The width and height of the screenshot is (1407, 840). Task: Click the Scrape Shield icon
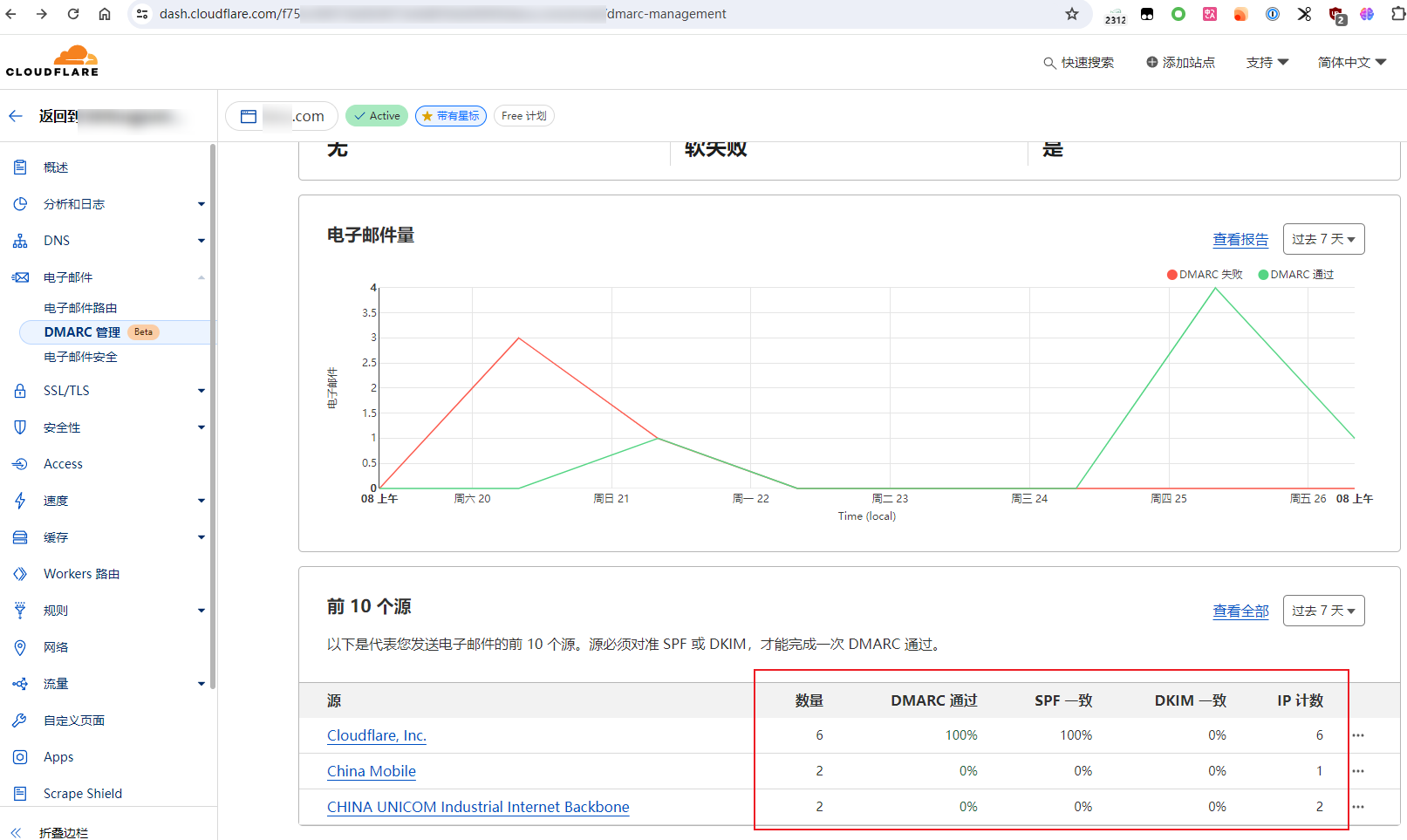tap(20, 793)
